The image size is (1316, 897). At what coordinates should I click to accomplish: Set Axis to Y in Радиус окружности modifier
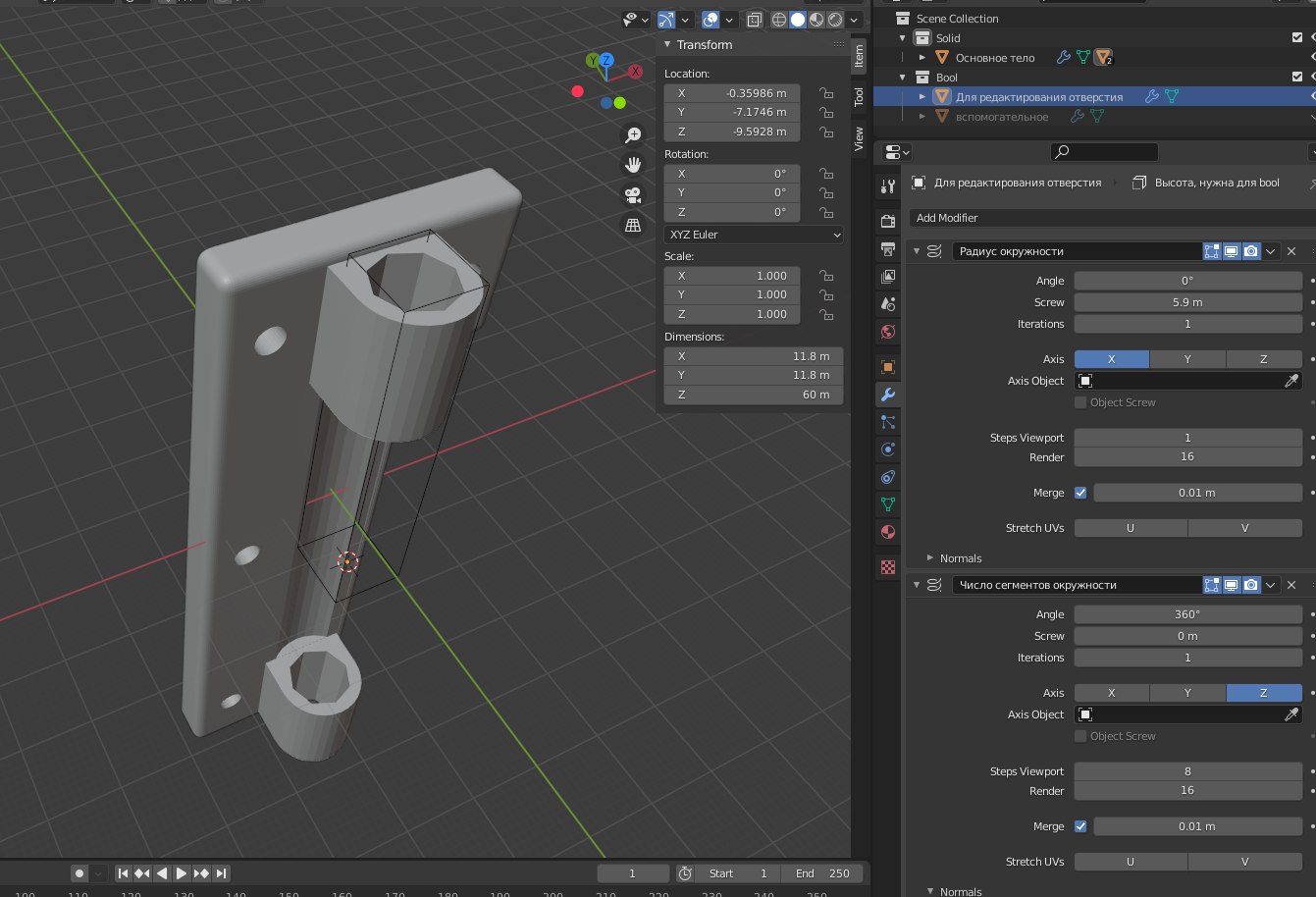(1187, 359)
